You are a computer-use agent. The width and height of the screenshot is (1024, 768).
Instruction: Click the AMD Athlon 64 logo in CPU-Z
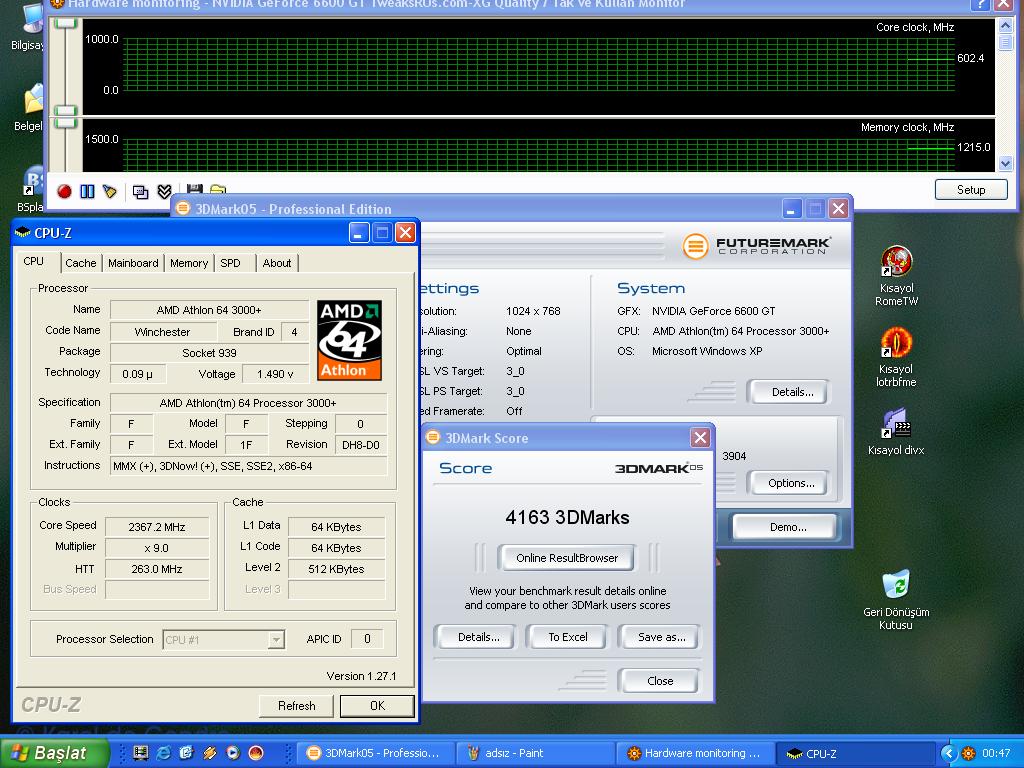(x=349, y=340)
